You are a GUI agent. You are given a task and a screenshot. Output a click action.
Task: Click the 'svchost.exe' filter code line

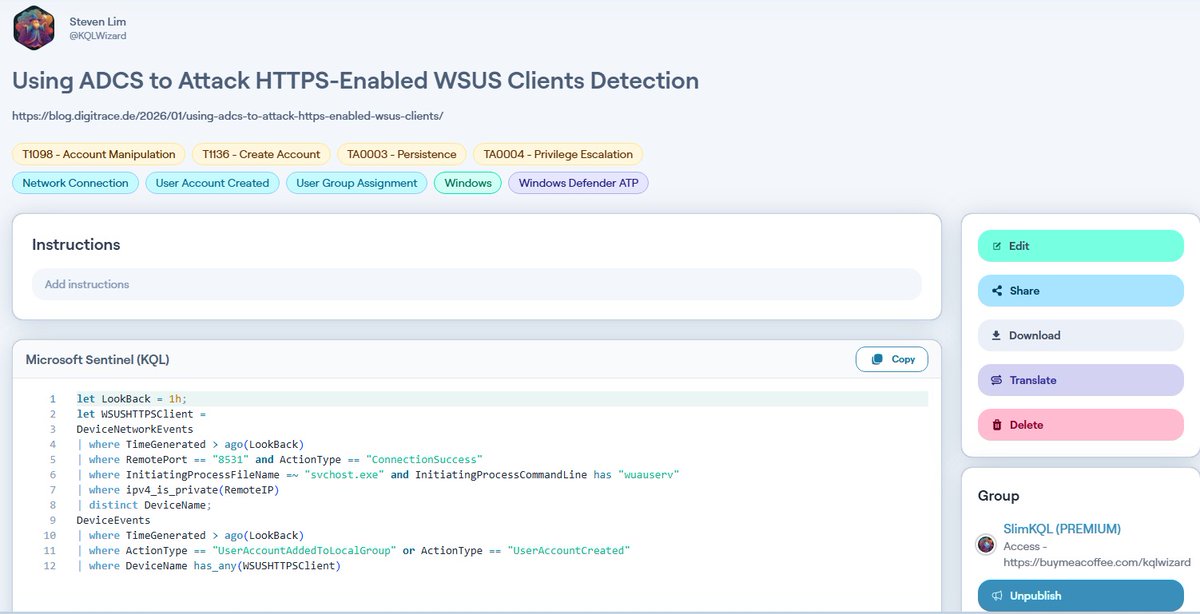pyautogui.click(x=378, y=474)
